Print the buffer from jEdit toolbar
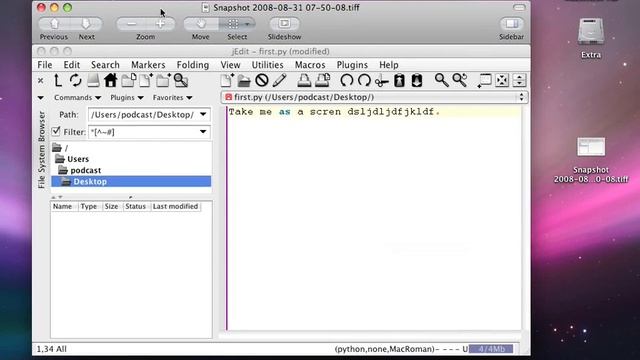This screenshot has width=640, height=360. click(304, 80)
